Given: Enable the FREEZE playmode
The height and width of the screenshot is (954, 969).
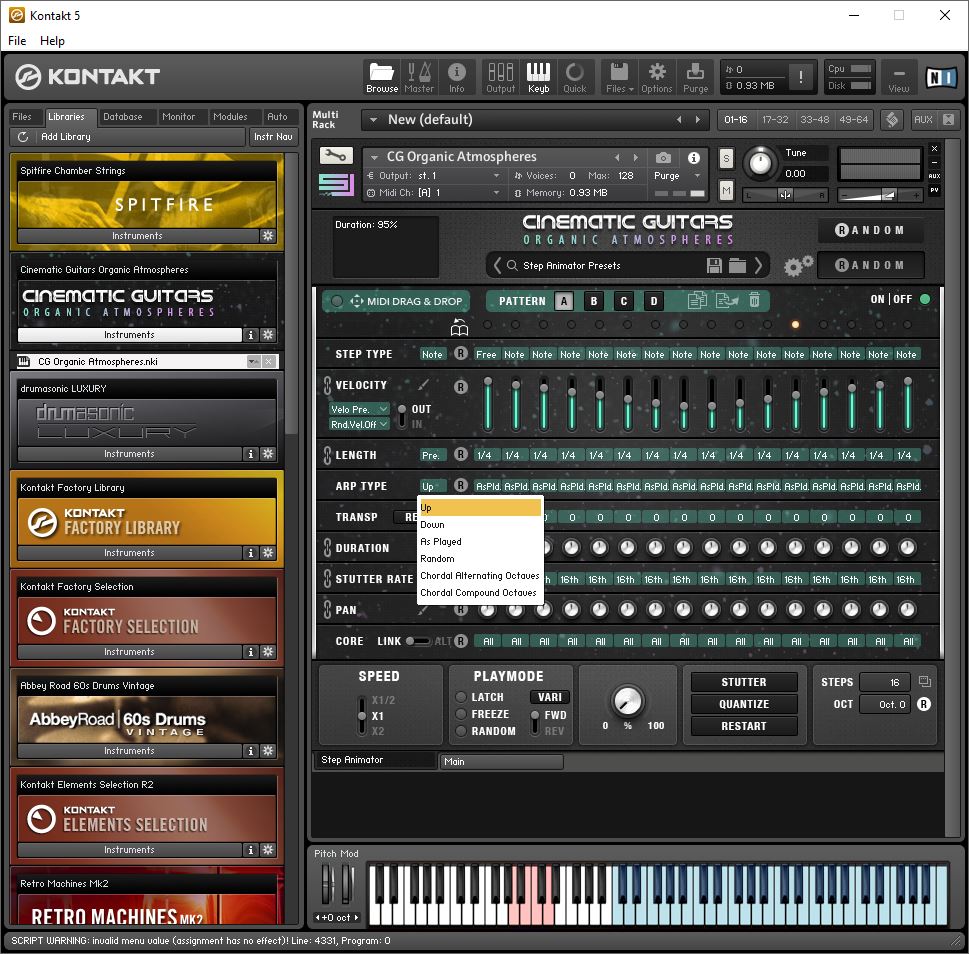Looking at the screenshot, I should (461, 714).
